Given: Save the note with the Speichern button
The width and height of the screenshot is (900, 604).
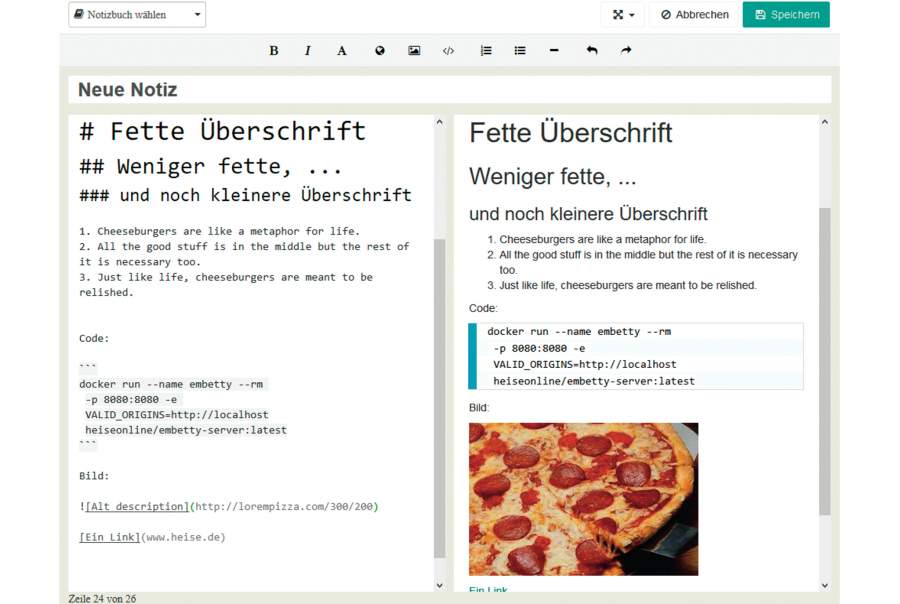Looking at the screenshot, I should click(x=786, y=14).
